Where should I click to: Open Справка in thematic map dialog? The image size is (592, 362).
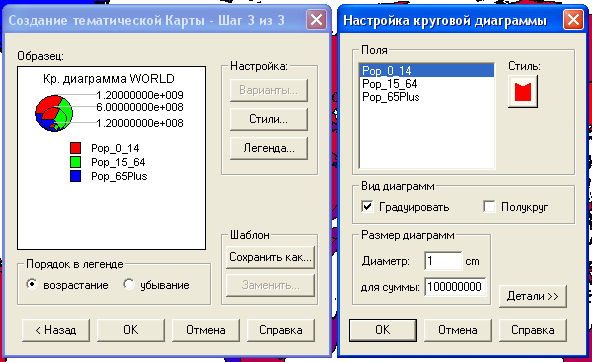coord(281,330)
